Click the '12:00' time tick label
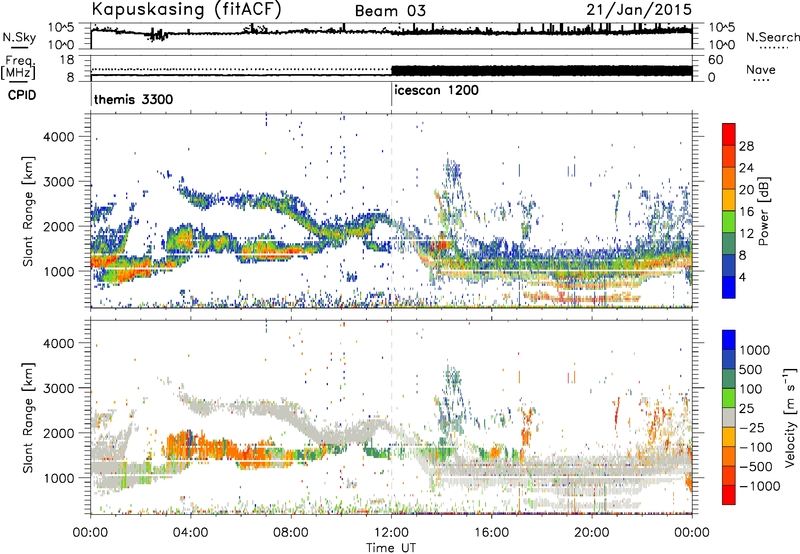The image size is (800, 554). [391, 533]
